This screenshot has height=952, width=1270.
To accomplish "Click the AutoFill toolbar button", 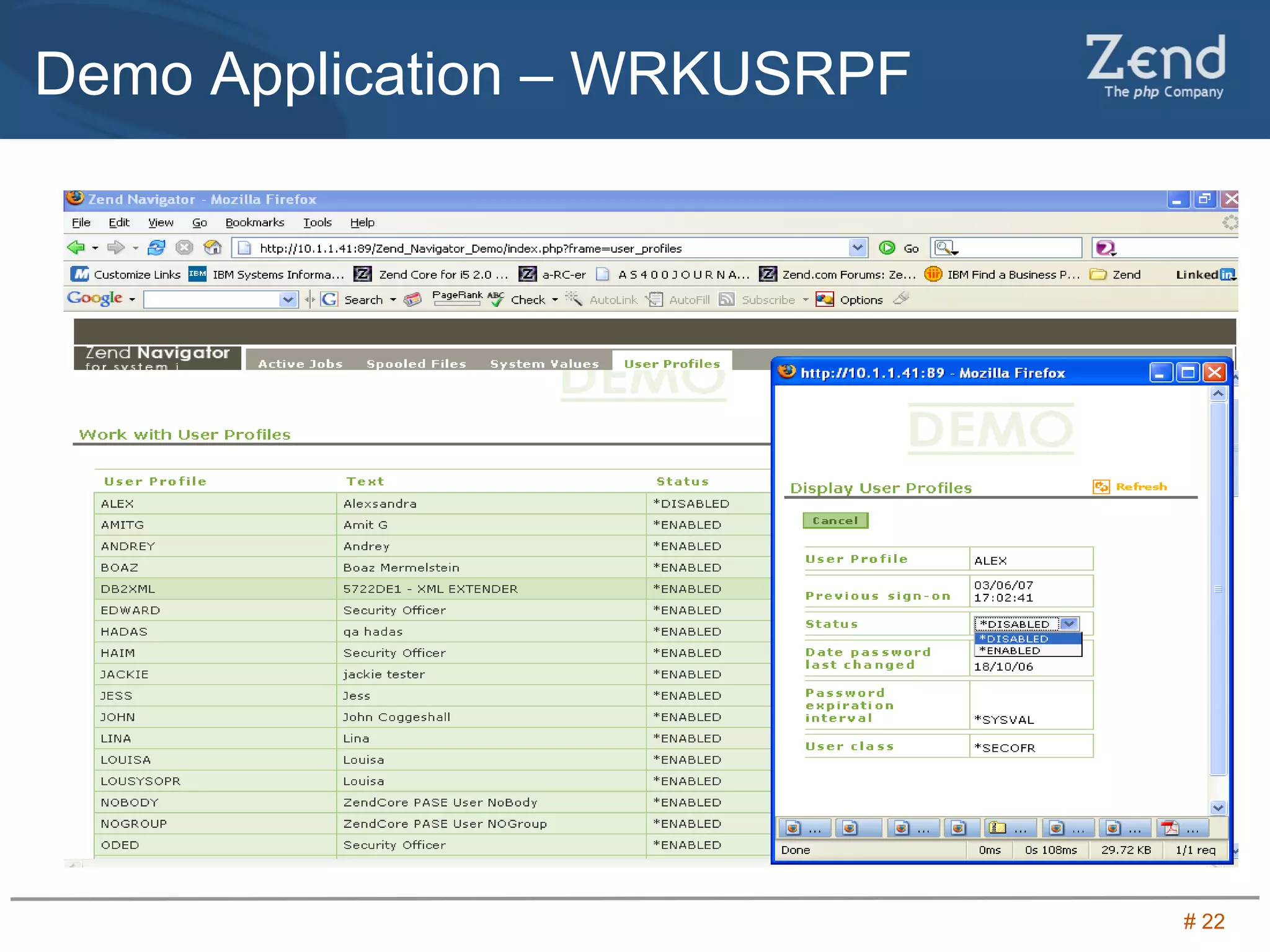I will tap(678, 299).
